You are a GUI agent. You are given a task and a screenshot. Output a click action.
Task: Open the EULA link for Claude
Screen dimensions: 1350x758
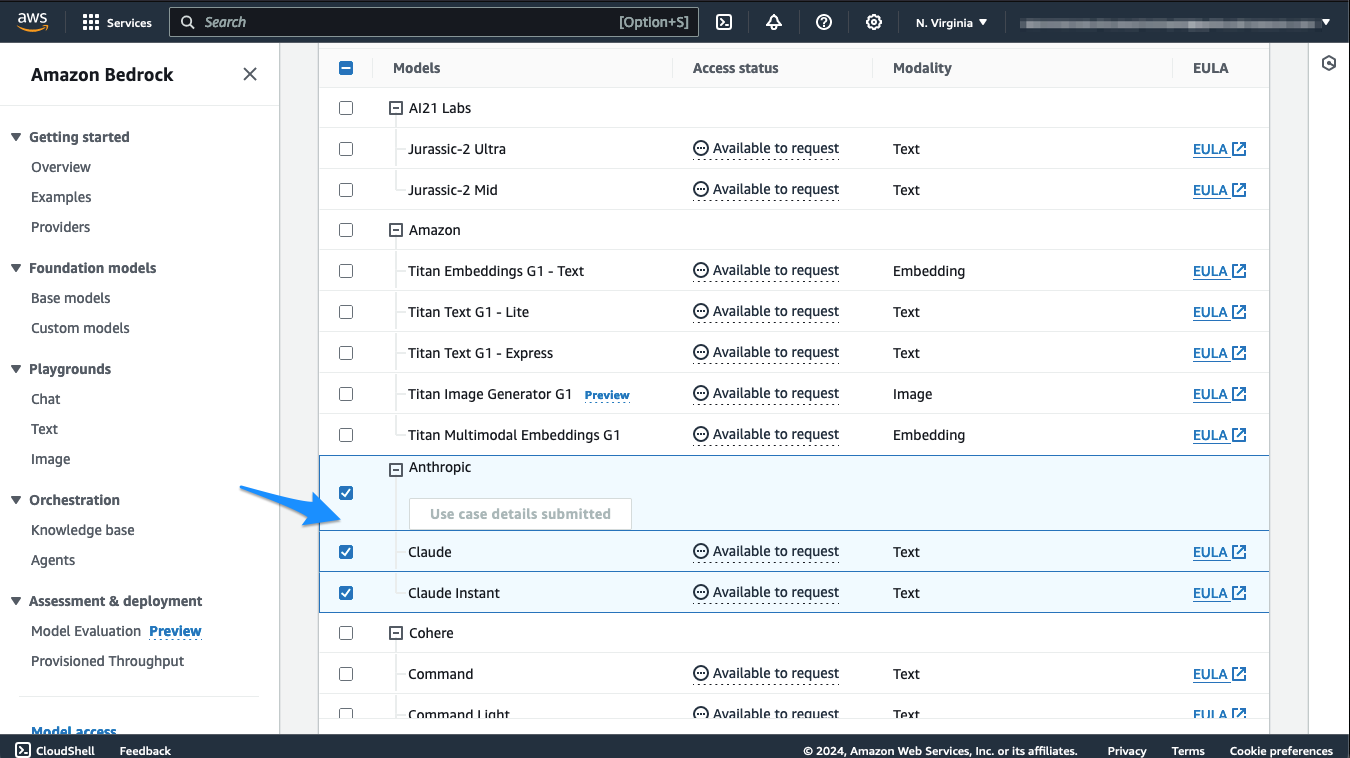pos(1218,552)
